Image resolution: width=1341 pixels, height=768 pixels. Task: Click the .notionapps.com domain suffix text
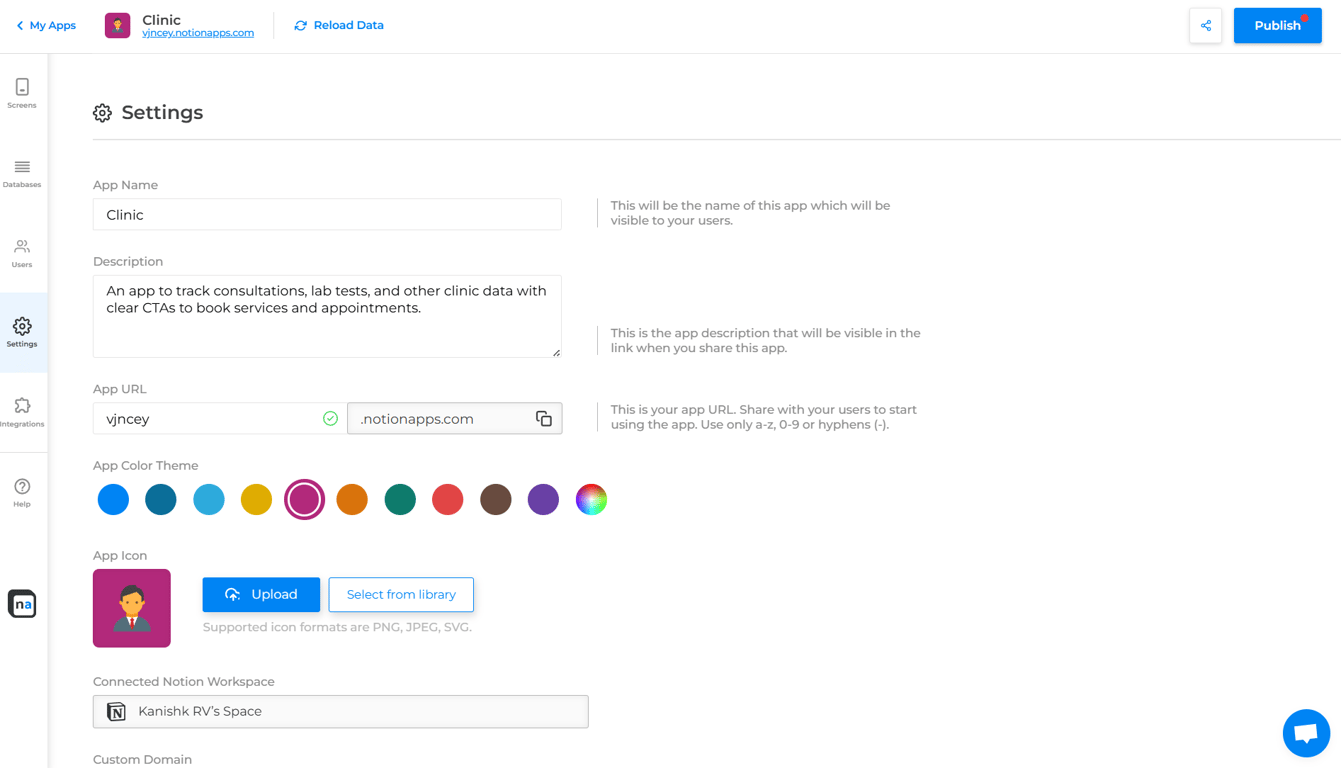pyautogui.click(x=417, y=419)
